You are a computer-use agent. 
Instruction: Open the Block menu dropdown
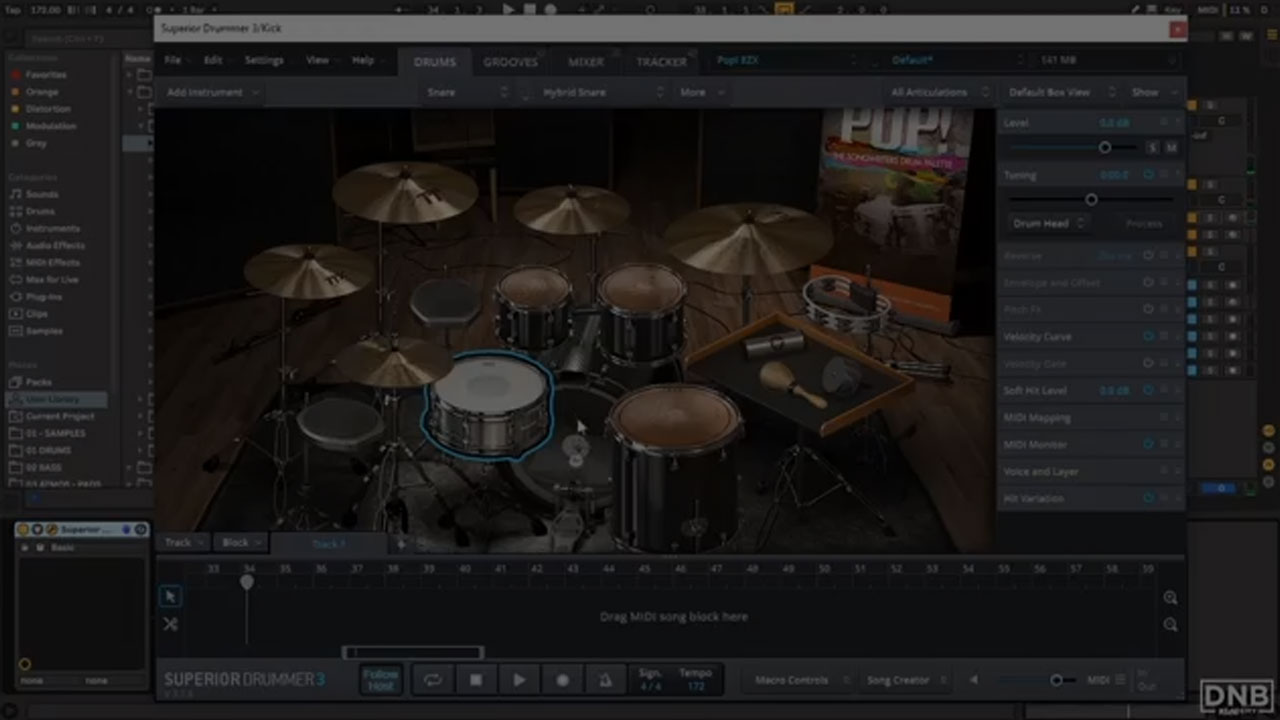coord(242,543)
